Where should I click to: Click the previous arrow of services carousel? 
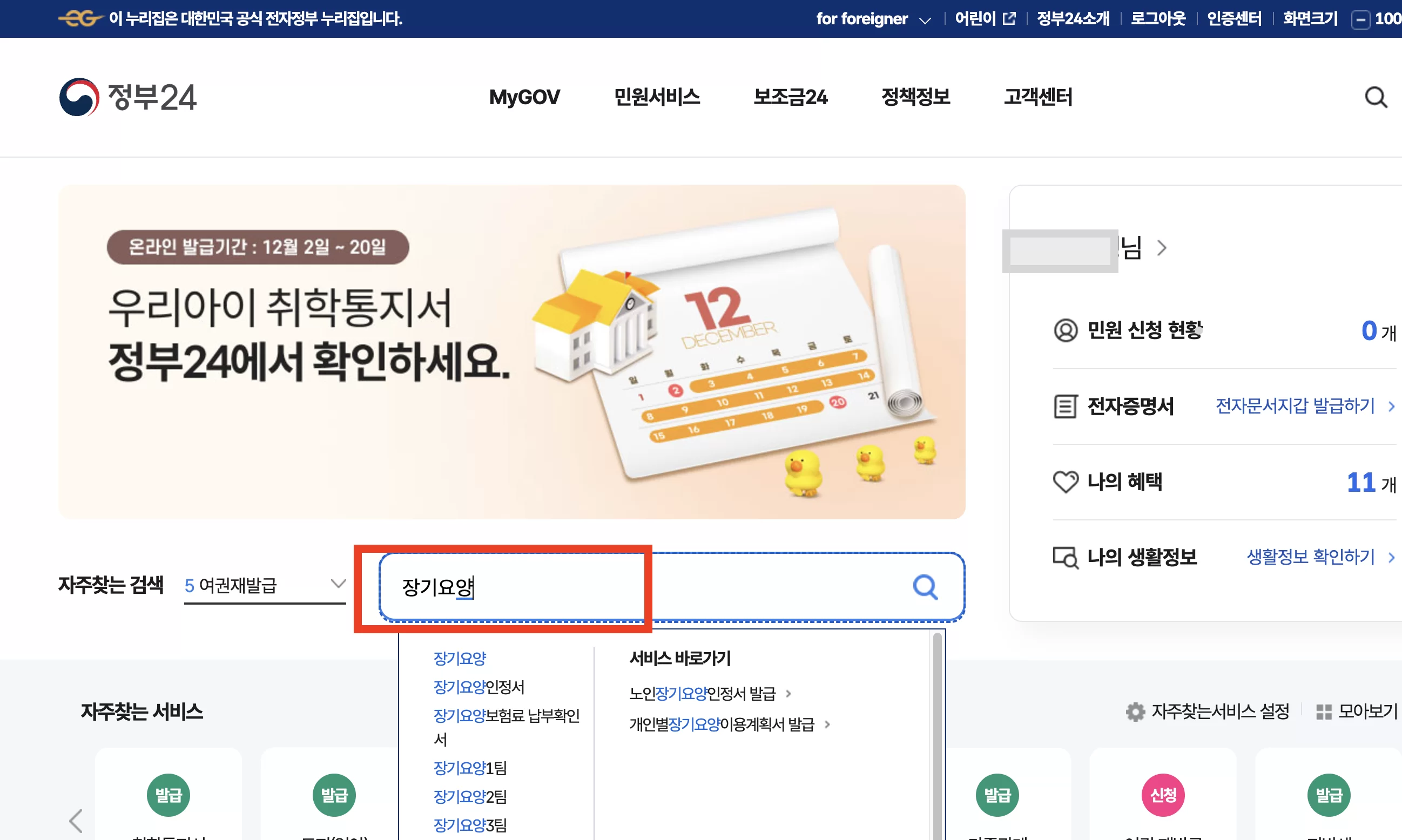[76, 820]
